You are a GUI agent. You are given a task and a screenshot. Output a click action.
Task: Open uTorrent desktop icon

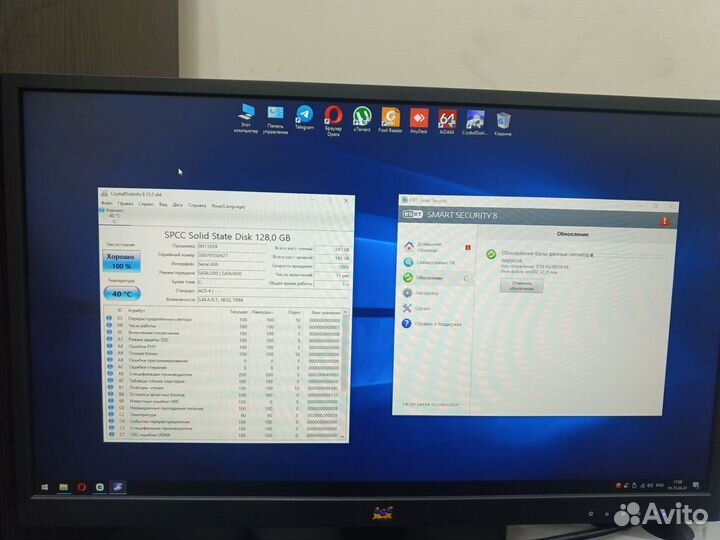362,119
